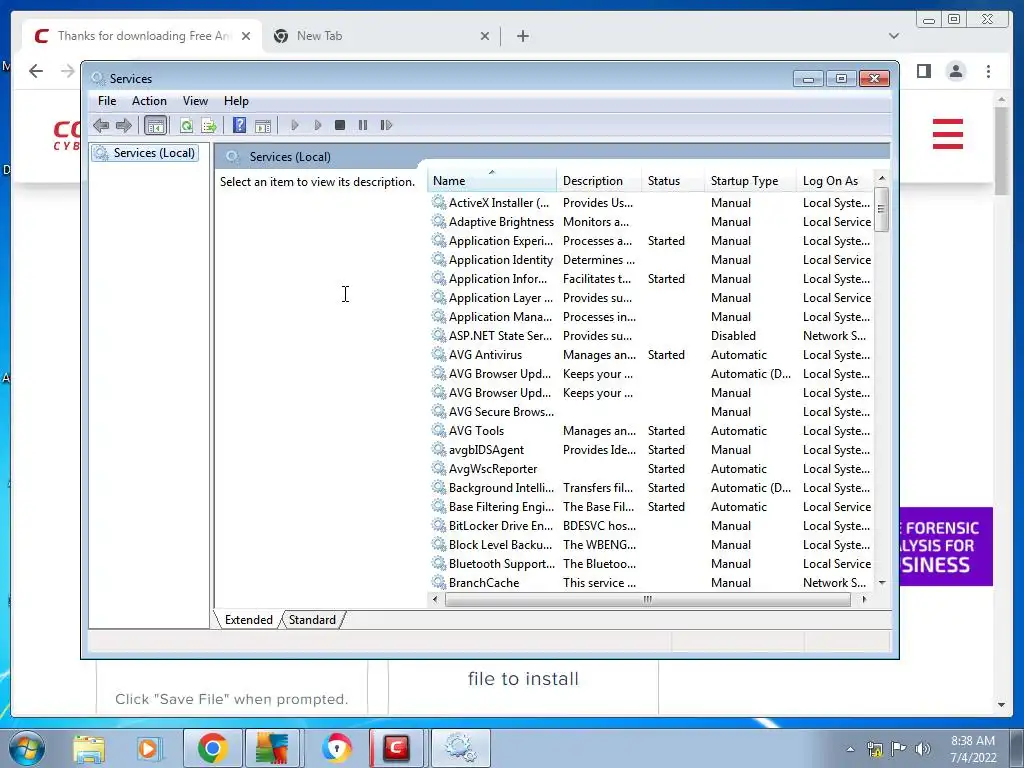Select the Application Identity service

pos(651,260)
